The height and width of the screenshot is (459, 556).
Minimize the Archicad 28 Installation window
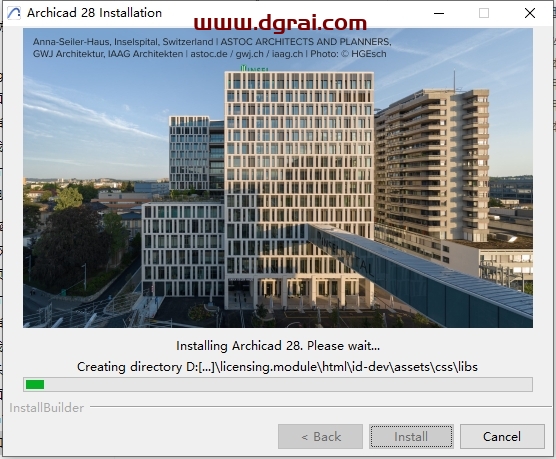click(x=439, y=13)
